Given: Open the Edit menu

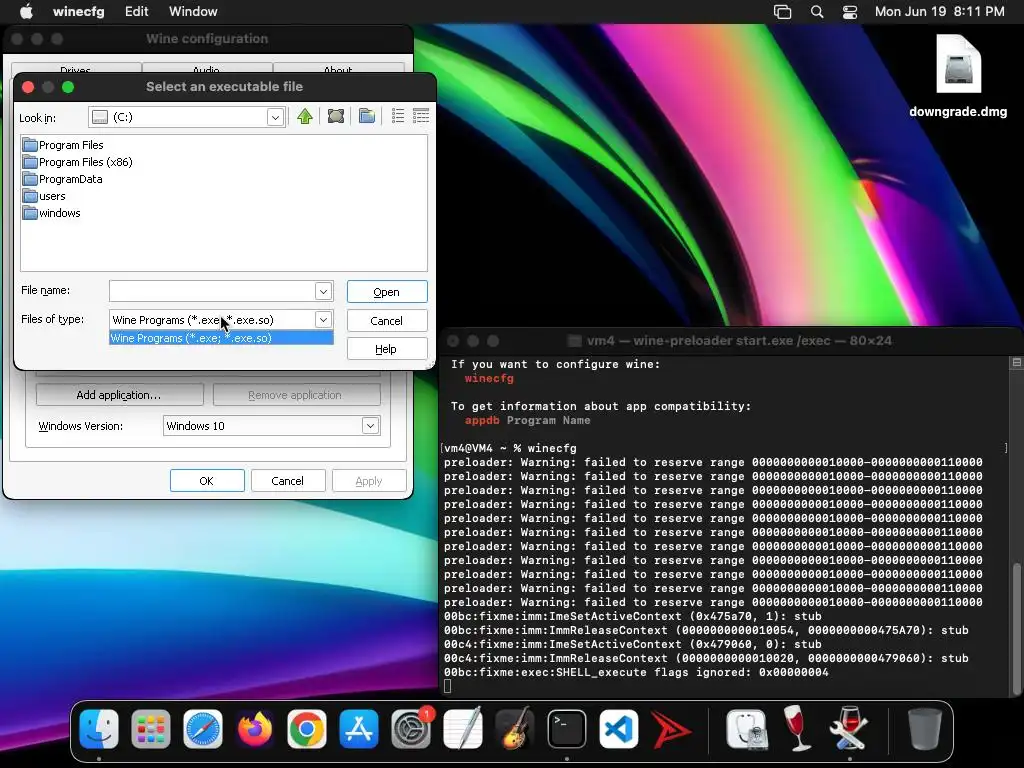Looking at the screenshot, I should (x=136, y=11).
